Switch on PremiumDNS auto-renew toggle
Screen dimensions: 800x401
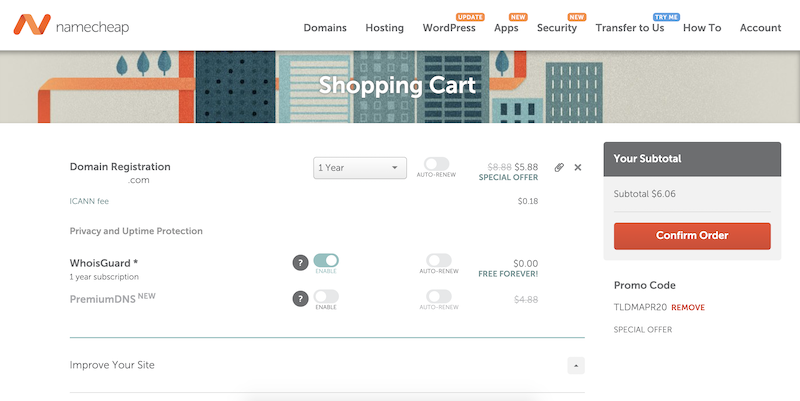(x=438, y=297)
